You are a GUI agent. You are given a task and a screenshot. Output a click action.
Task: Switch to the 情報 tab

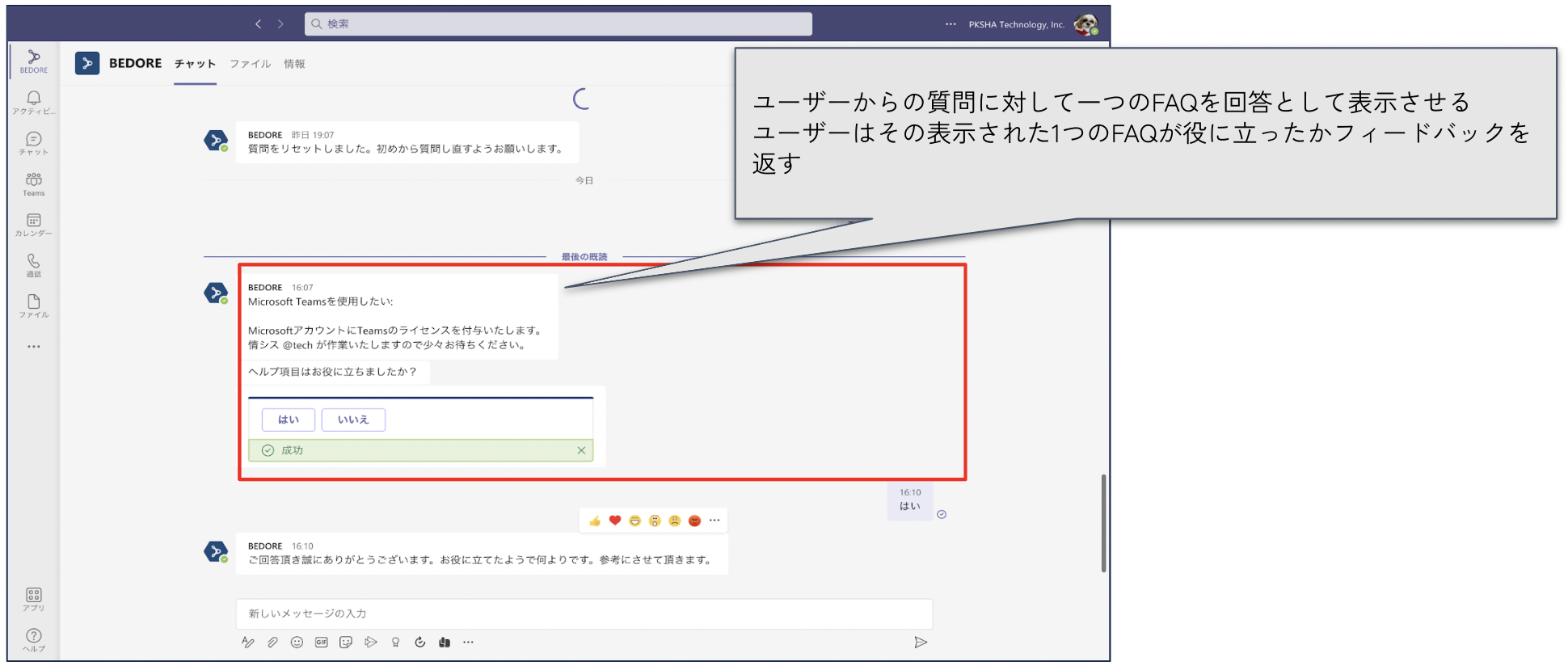(x=294, y=64)
